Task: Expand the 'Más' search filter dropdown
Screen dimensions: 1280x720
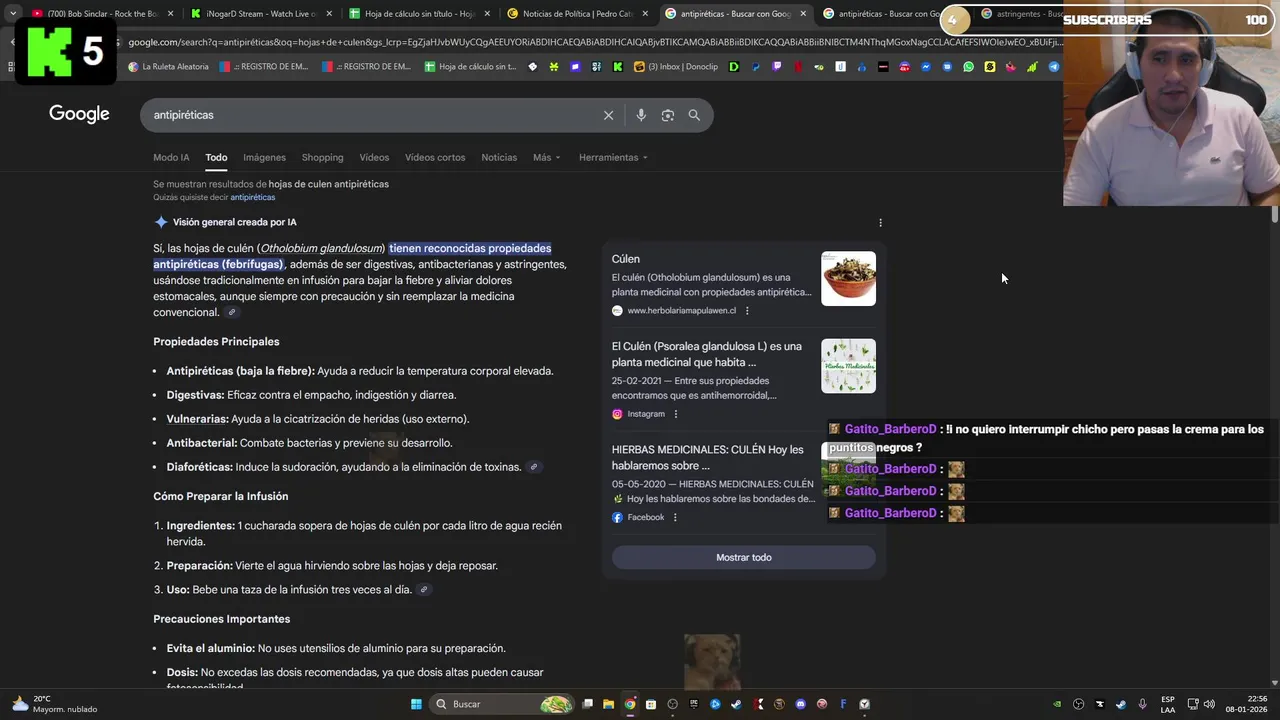Action: point(546,158)
